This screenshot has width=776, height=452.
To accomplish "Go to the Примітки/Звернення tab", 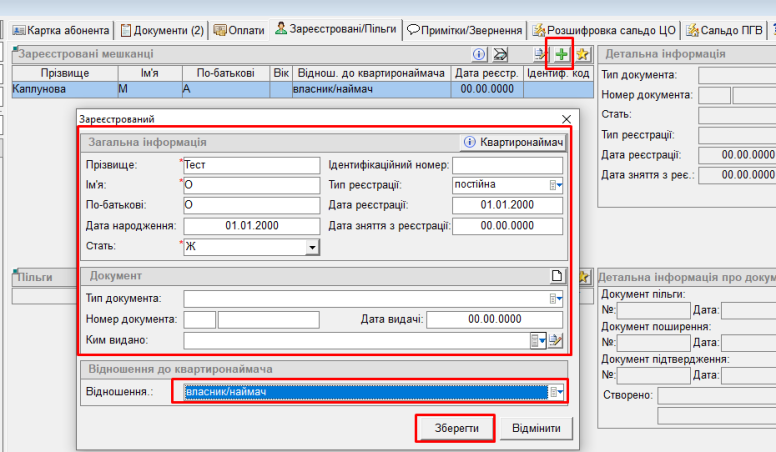I will tap(466, 30).
